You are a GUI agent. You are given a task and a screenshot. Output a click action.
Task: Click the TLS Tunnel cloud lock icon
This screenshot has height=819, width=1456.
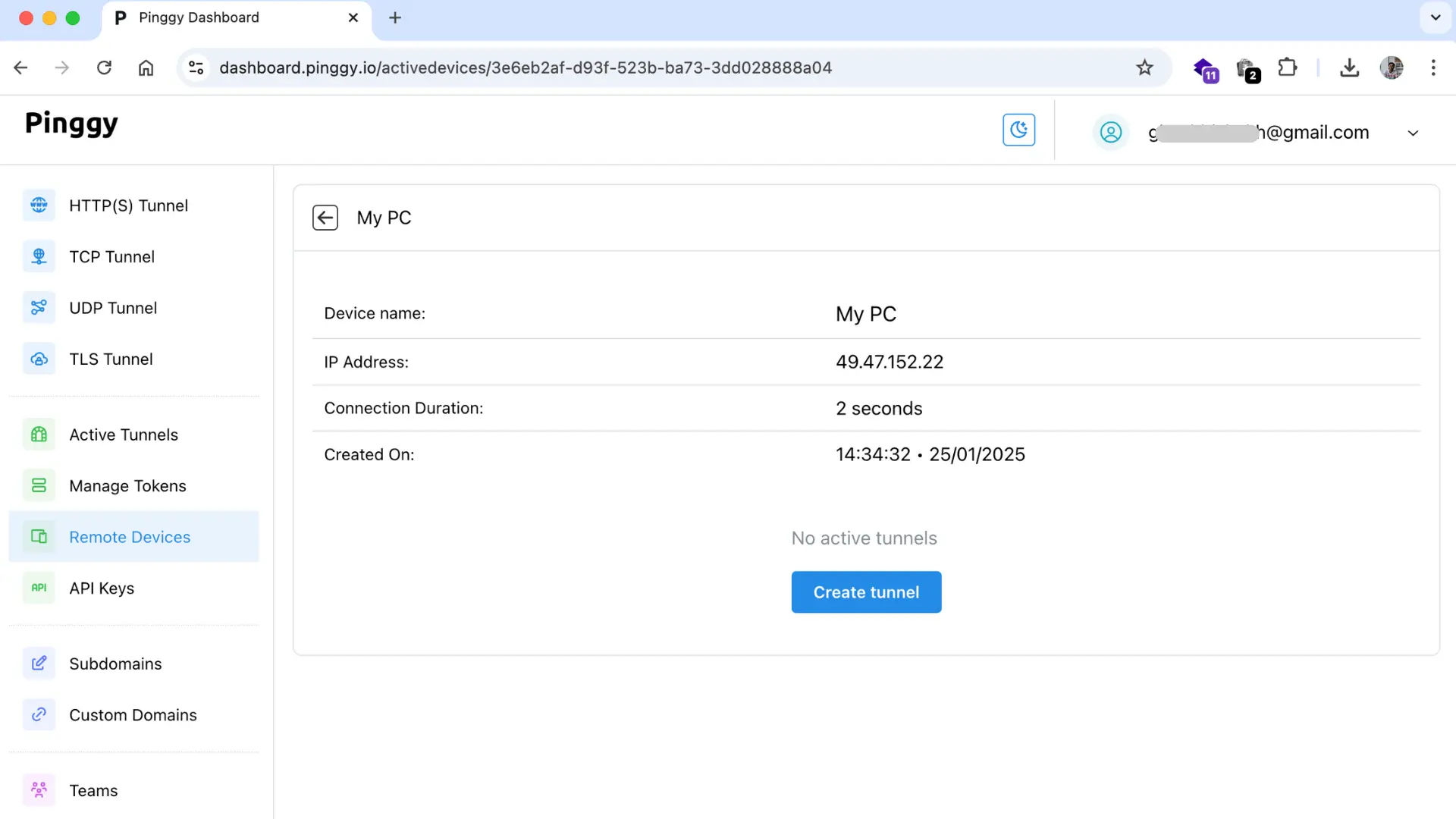[x=39, y=359]
